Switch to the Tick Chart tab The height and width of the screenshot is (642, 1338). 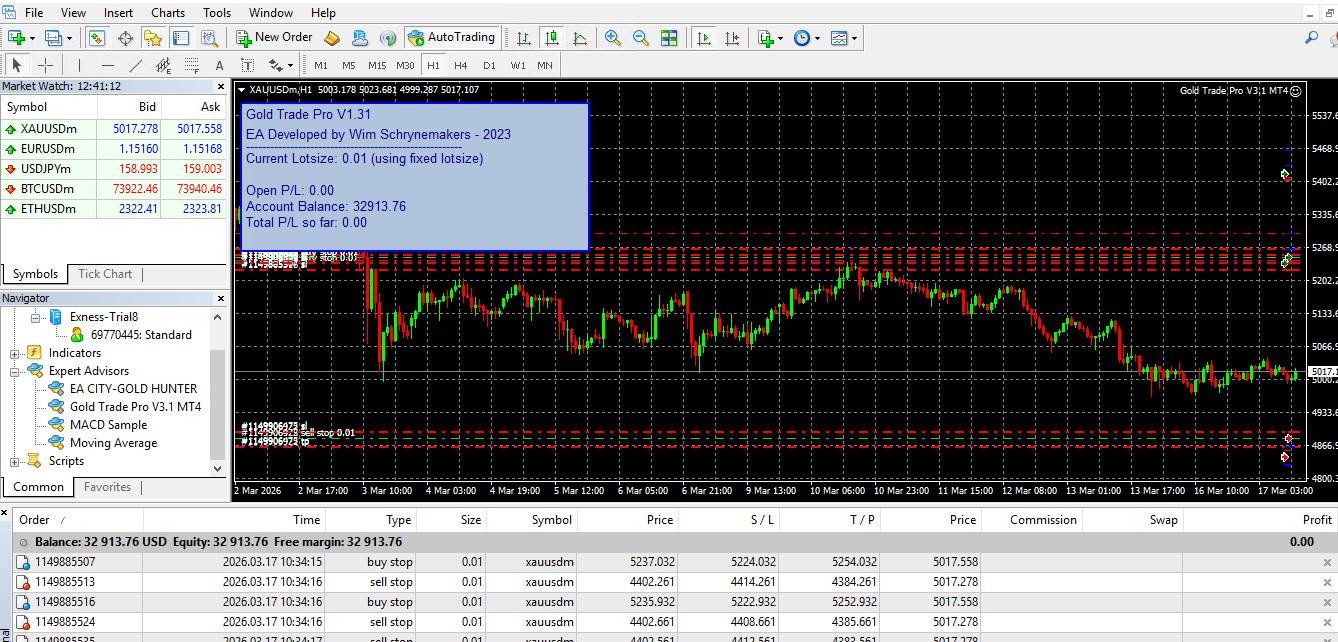[105, 274]
